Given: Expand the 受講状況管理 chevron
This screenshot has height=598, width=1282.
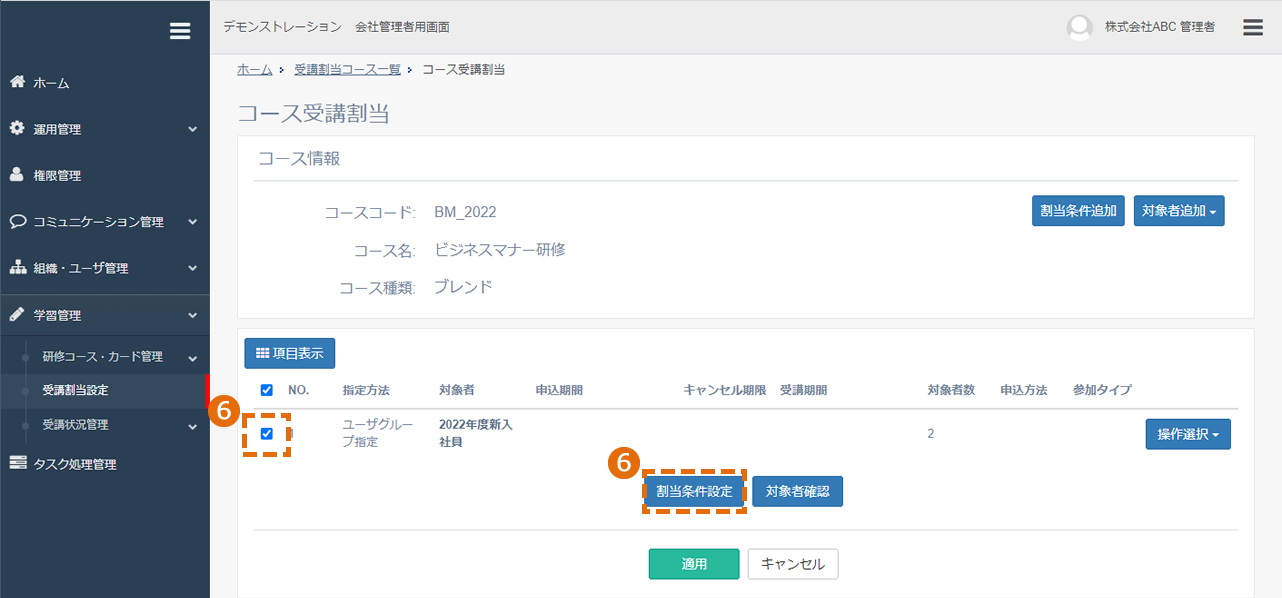Looking at the screenshot, I should [x=192, y=425].
